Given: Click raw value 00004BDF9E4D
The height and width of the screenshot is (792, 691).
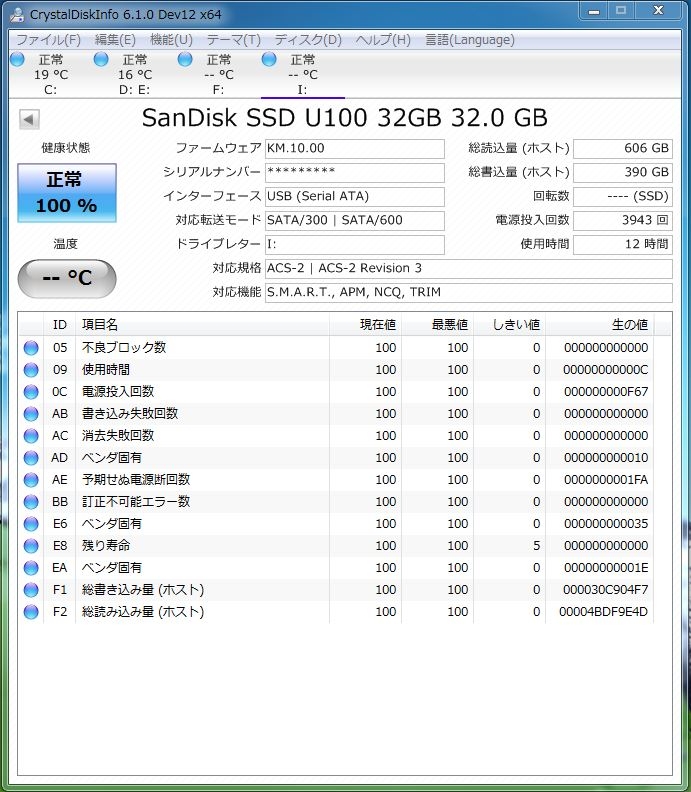Looking at the screenshot, I should pos(603,612).
